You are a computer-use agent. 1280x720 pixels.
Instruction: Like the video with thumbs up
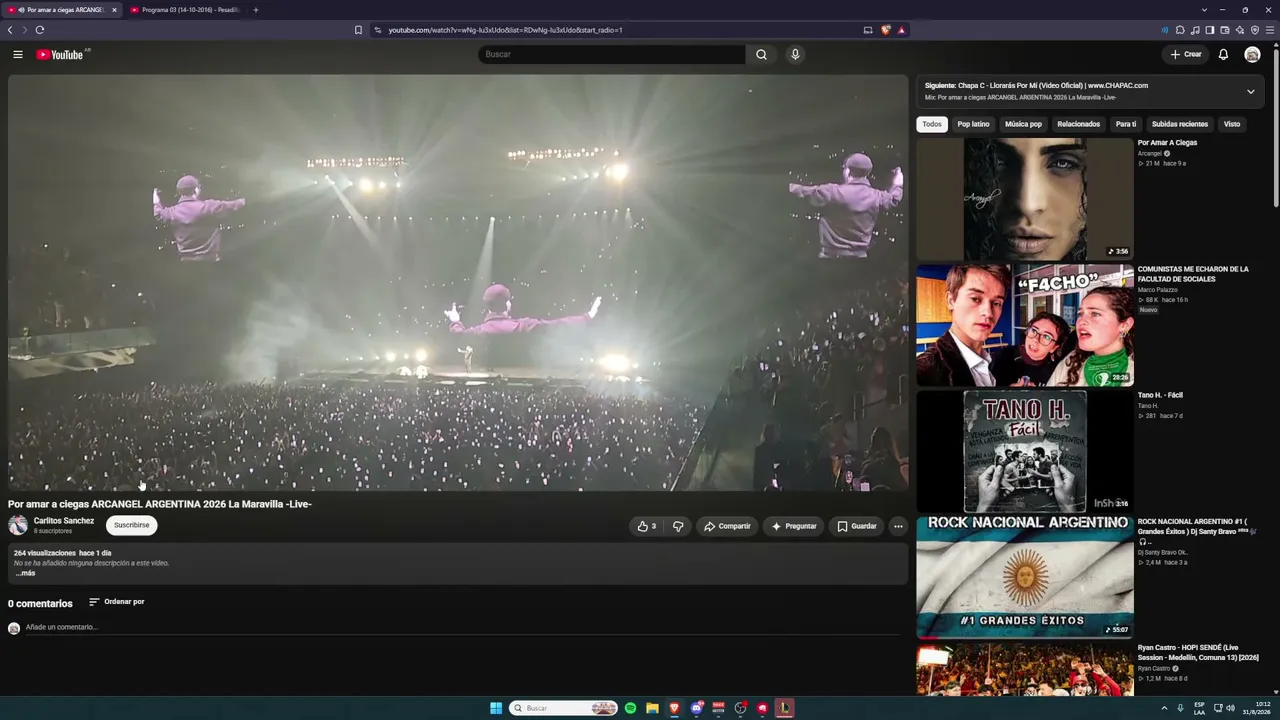pyautogui.click(x=647, y=526)
